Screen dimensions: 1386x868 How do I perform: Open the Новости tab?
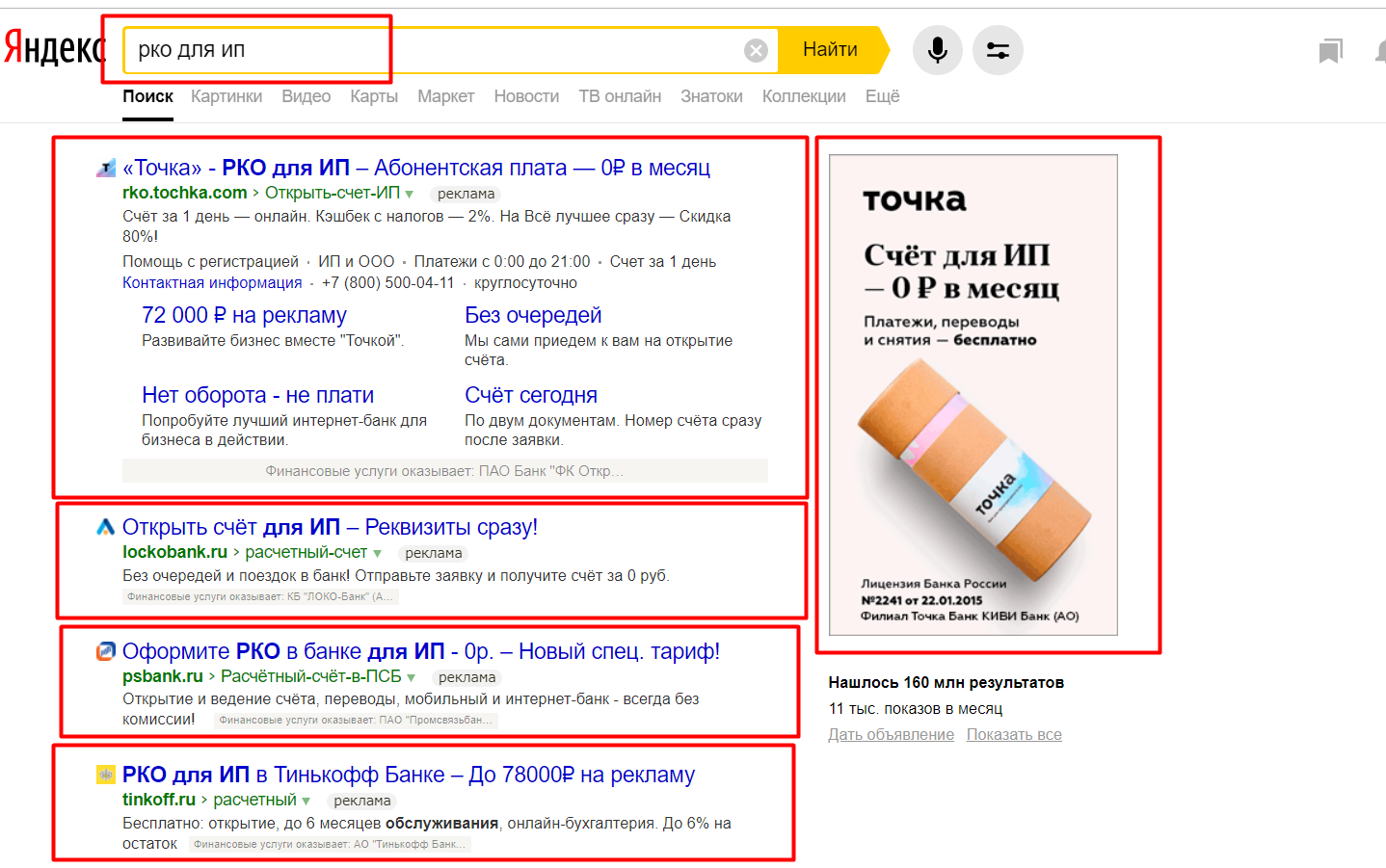(526, 96)
